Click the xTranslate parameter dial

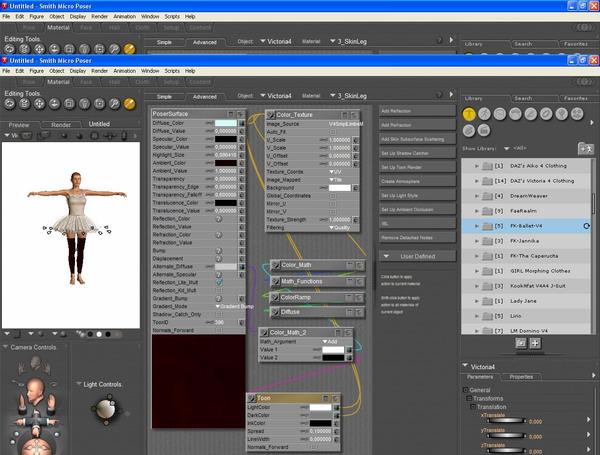pyautogui.click(x=505, y=421)
